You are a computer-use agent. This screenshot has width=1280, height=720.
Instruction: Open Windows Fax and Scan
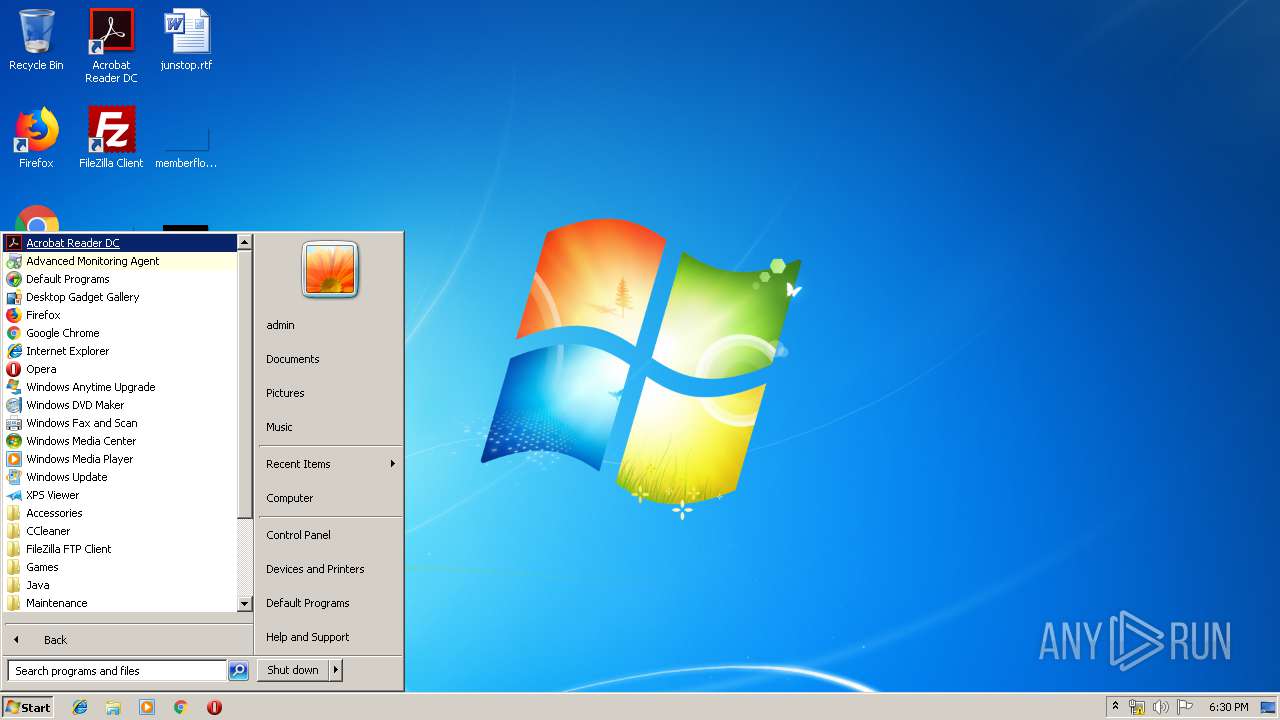[x=120, y=423]
